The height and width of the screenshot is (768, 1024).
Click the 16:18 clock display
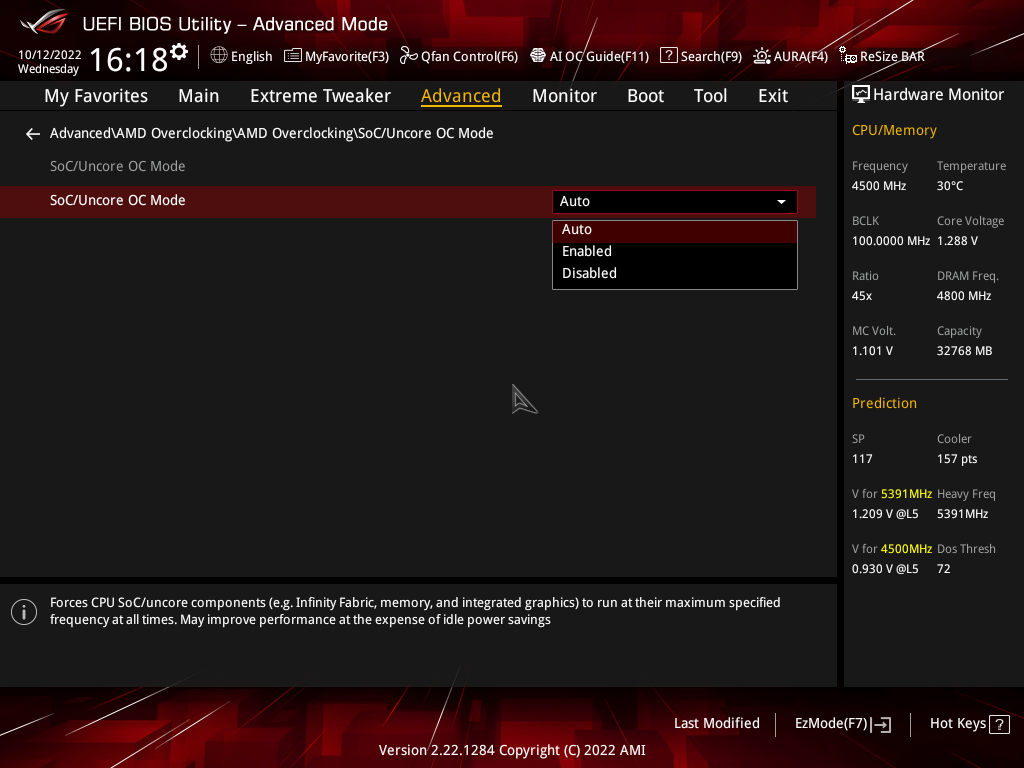click(129, 59)
